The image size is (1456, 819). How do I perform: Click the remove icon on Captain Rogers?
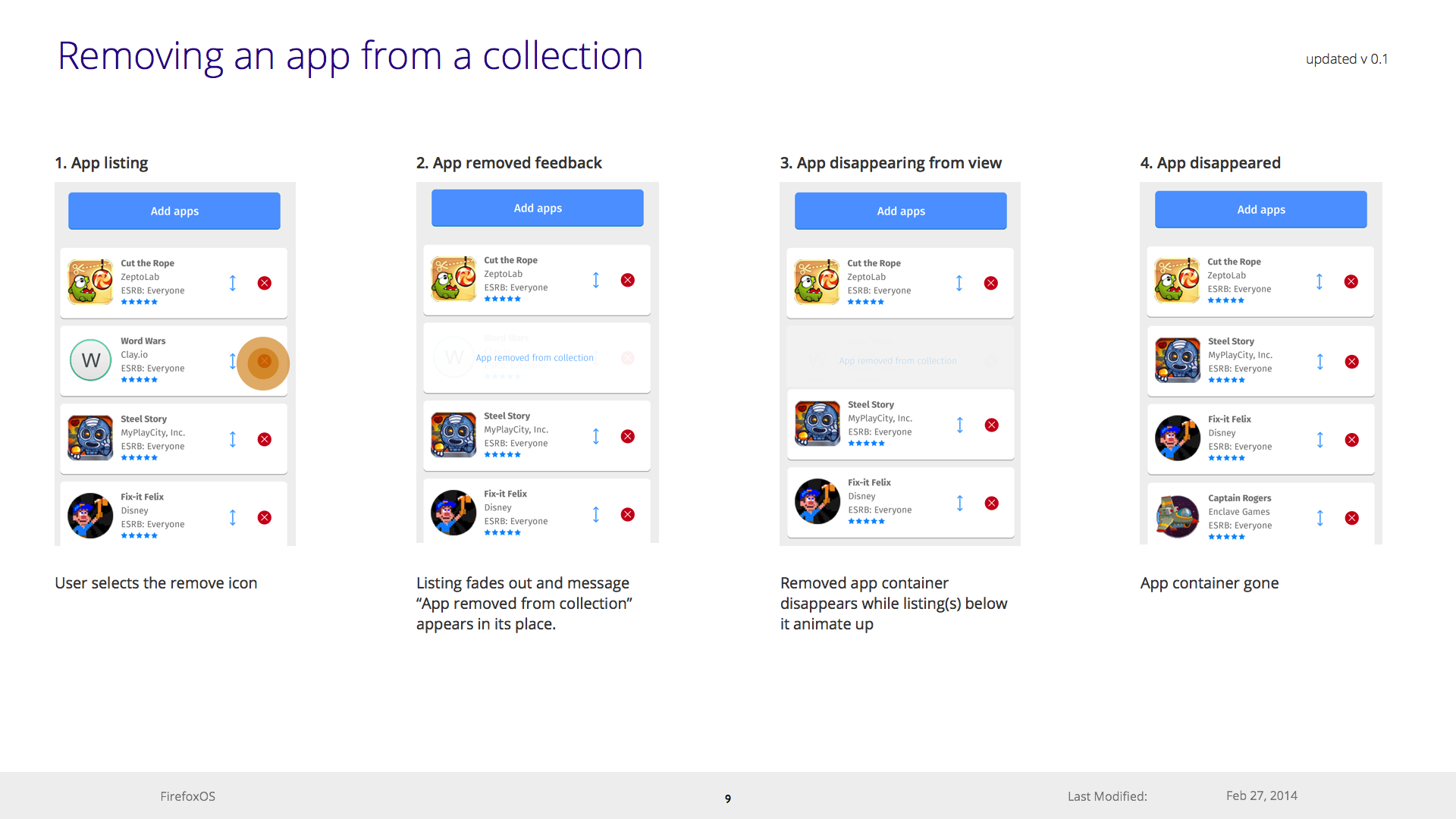coord(1354,518)
